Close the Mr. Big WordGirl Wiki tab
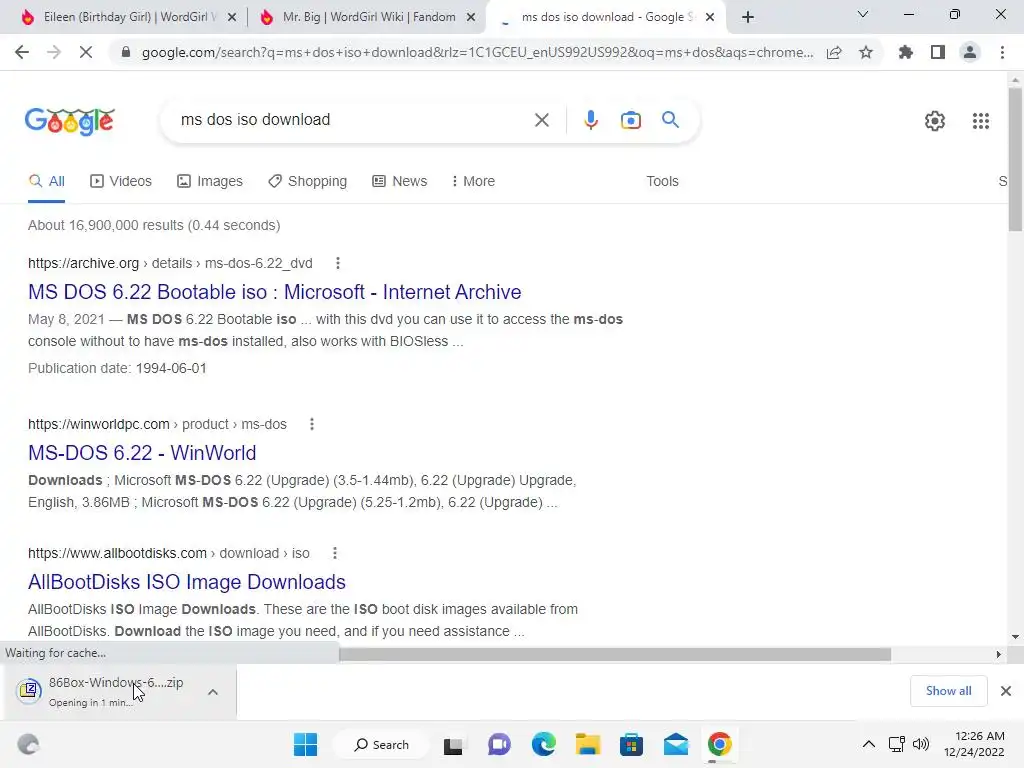Screen dimensions: 1024x768 [x=470, y=18]
